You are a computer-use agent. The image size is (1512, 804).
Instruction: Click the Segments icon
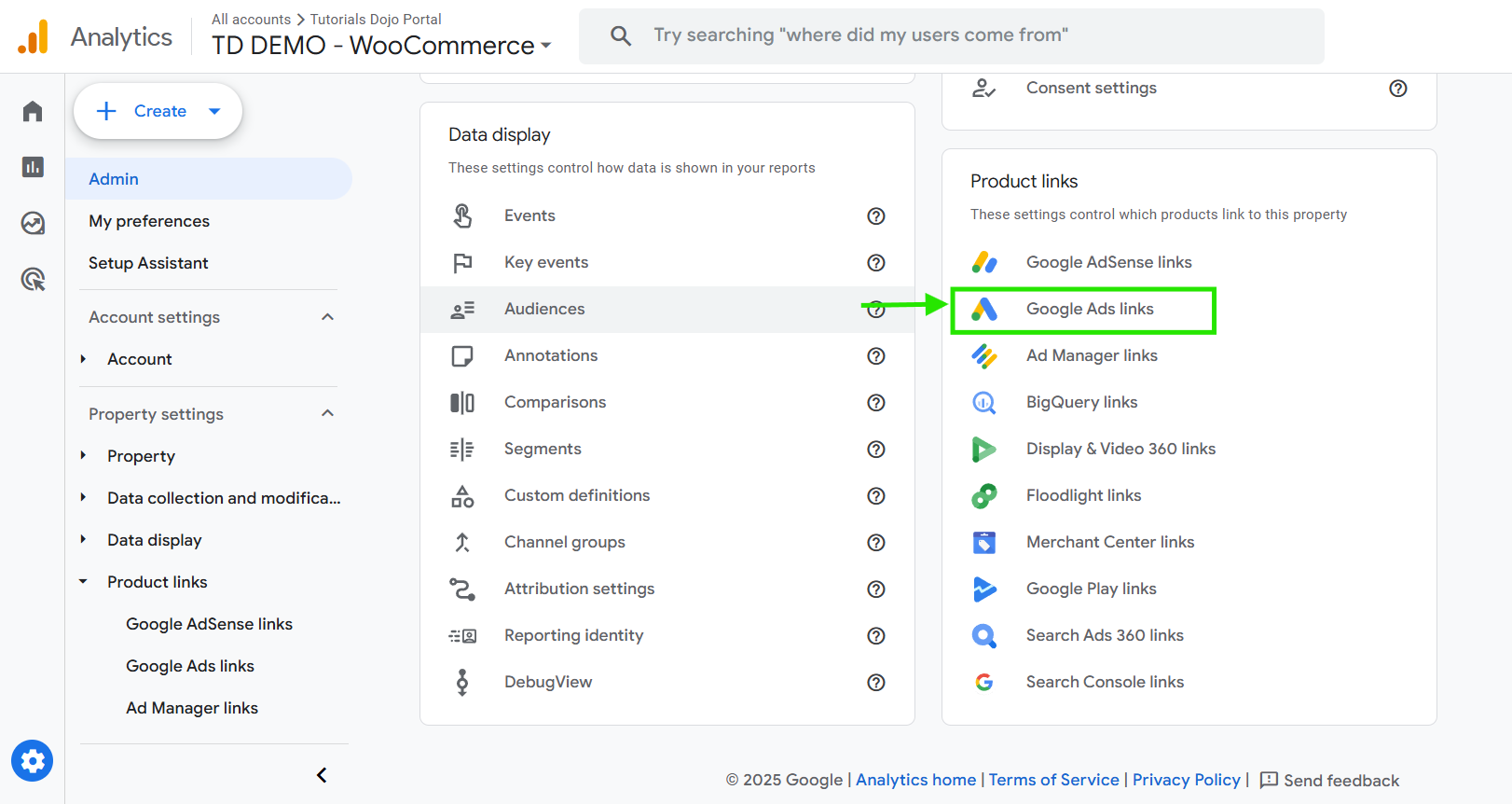[x=462, y=449]
